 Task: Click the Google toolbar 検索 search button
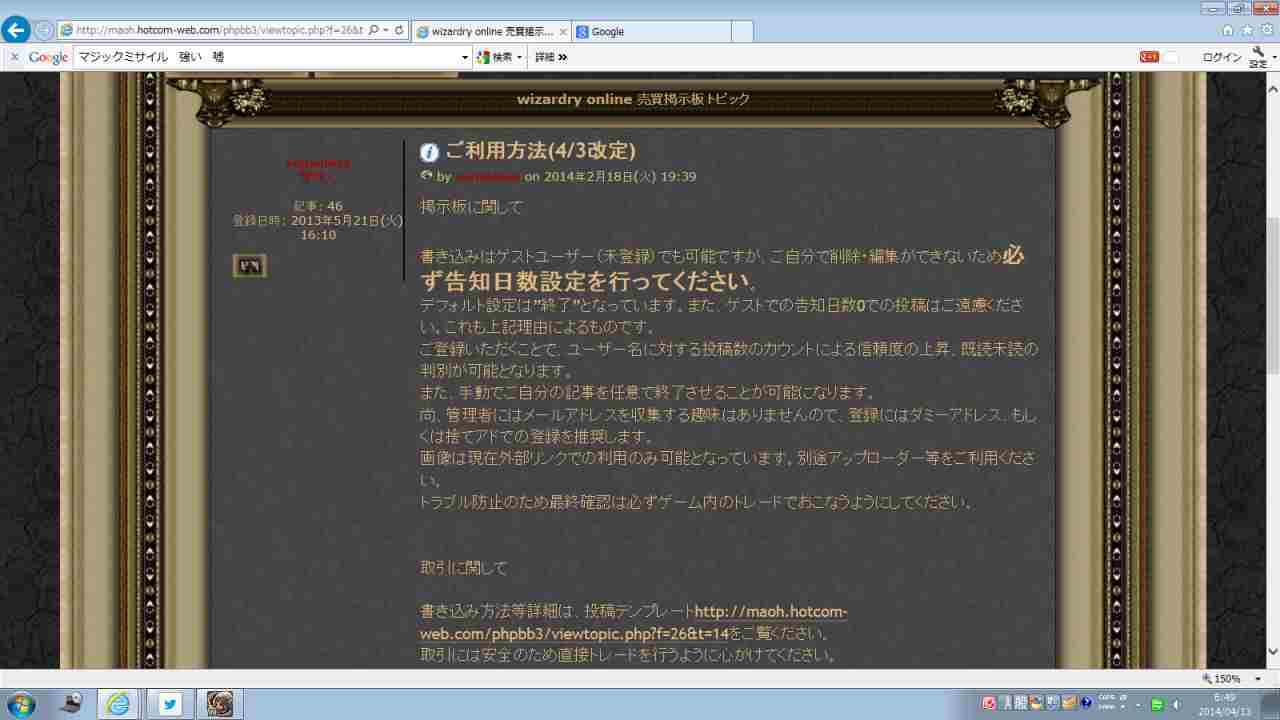pyautogui.click(x=494, y=57)
